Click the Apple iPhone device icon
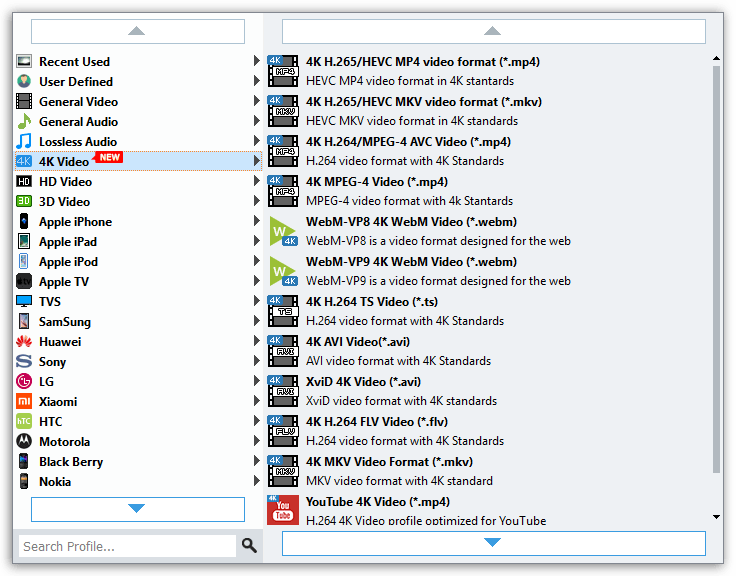 (24, 221)
